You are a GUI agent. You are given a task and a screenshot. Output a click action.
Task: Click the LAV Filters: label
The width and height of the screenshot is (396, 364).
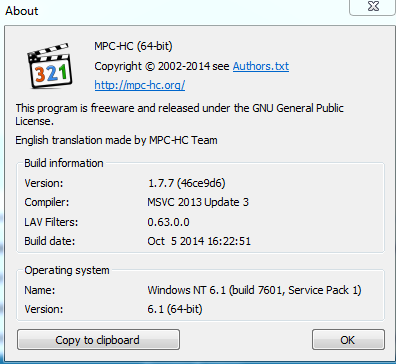(51, 222)
